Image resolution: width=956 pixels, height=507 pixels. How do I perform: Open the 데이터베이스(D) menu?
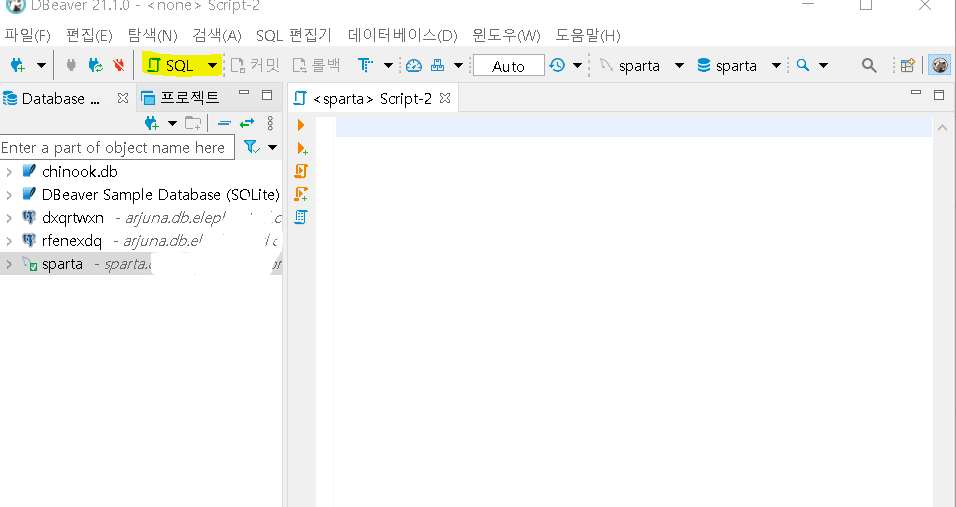402,35
